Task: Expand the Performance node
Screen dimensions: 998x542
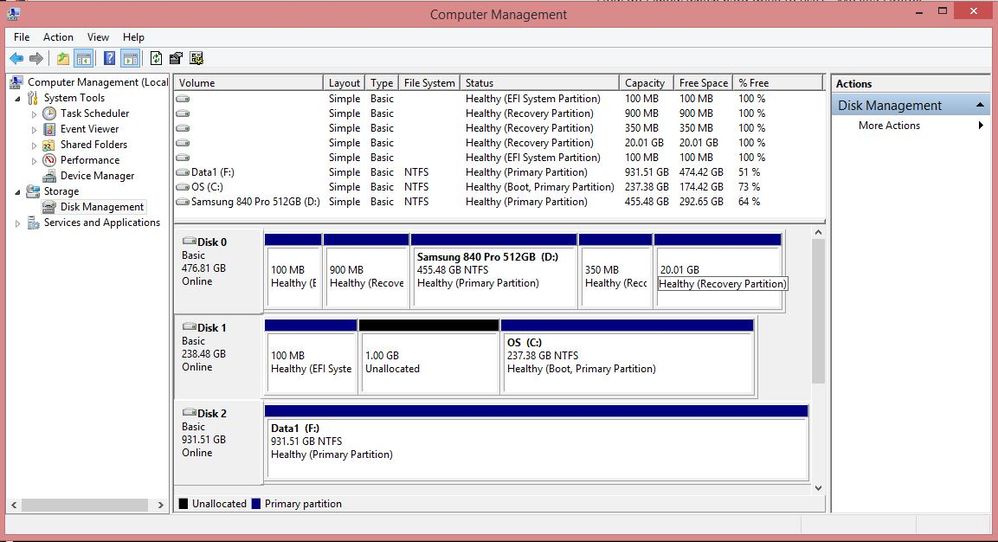Action: (x=34, y=161)
